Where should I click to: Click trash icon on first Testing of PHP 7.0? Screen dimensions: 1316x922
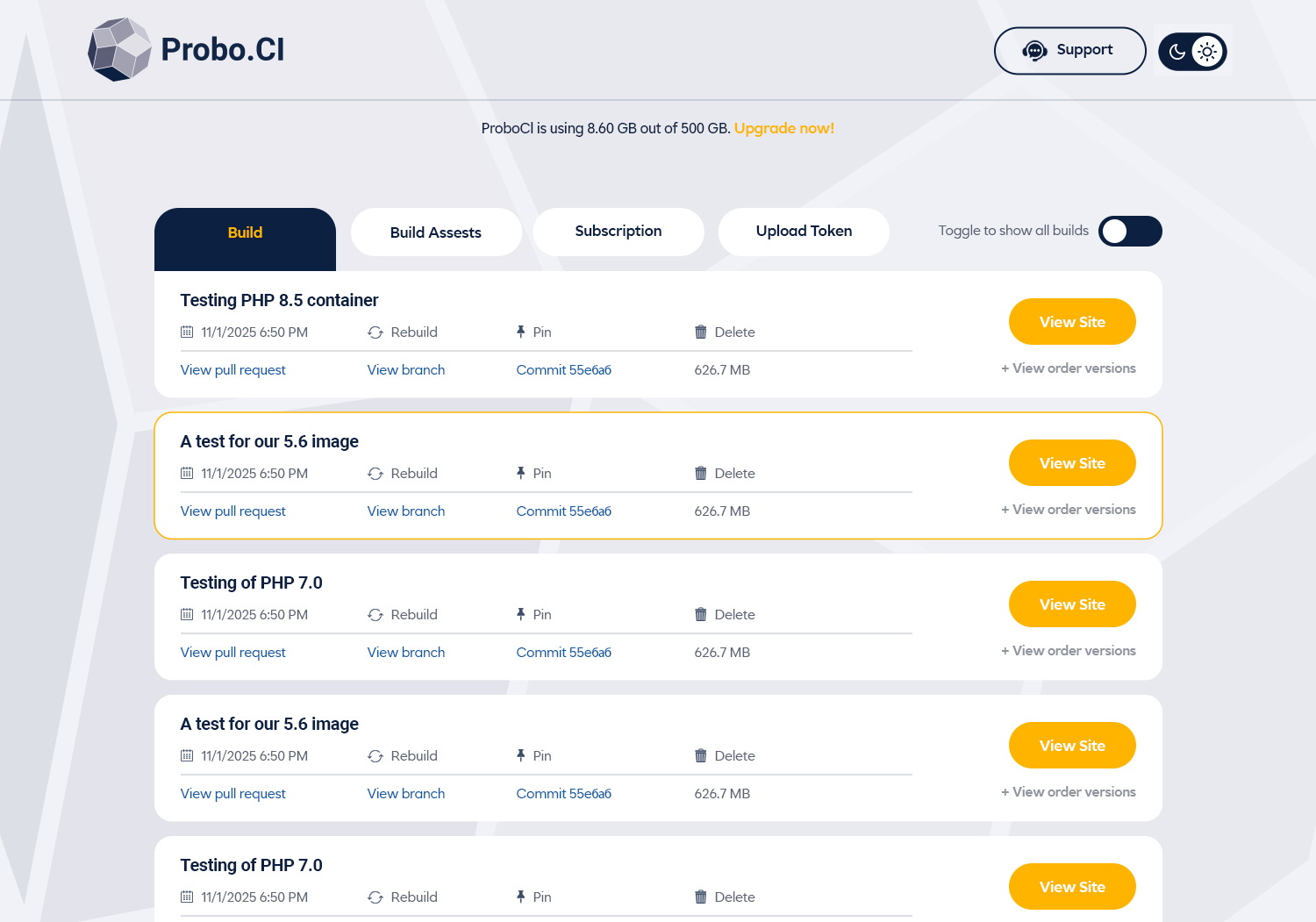[x=700, y=614]
